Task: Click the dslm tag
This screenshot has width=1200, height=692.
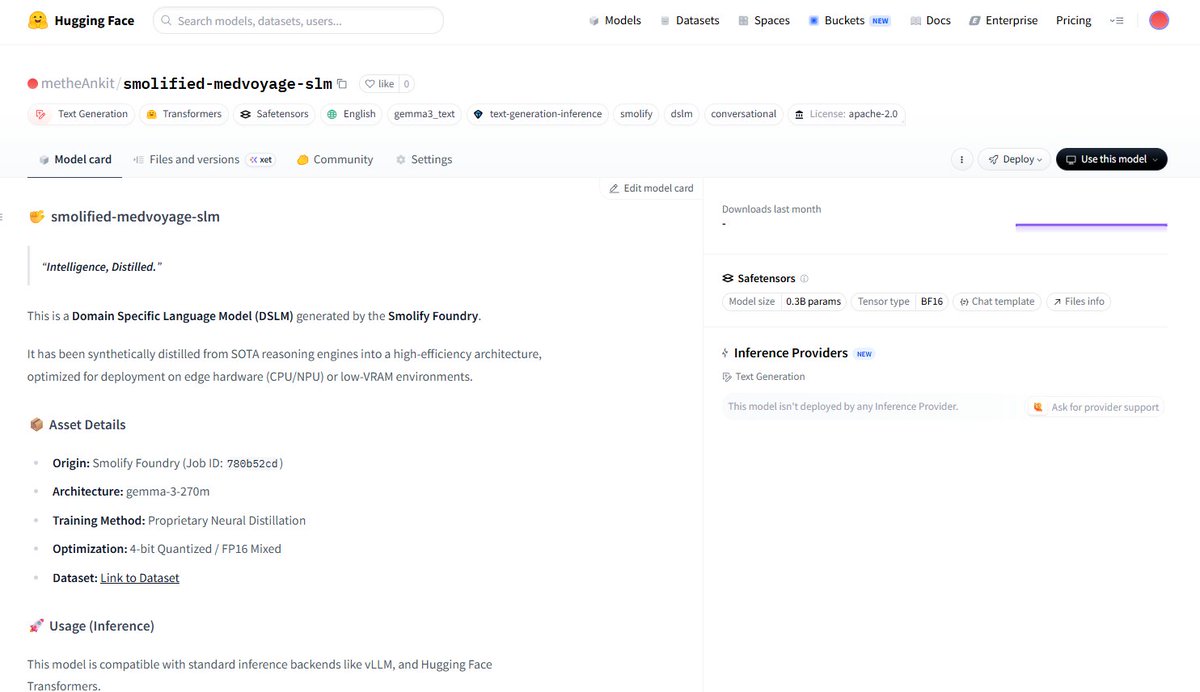Action: (682, 114)
